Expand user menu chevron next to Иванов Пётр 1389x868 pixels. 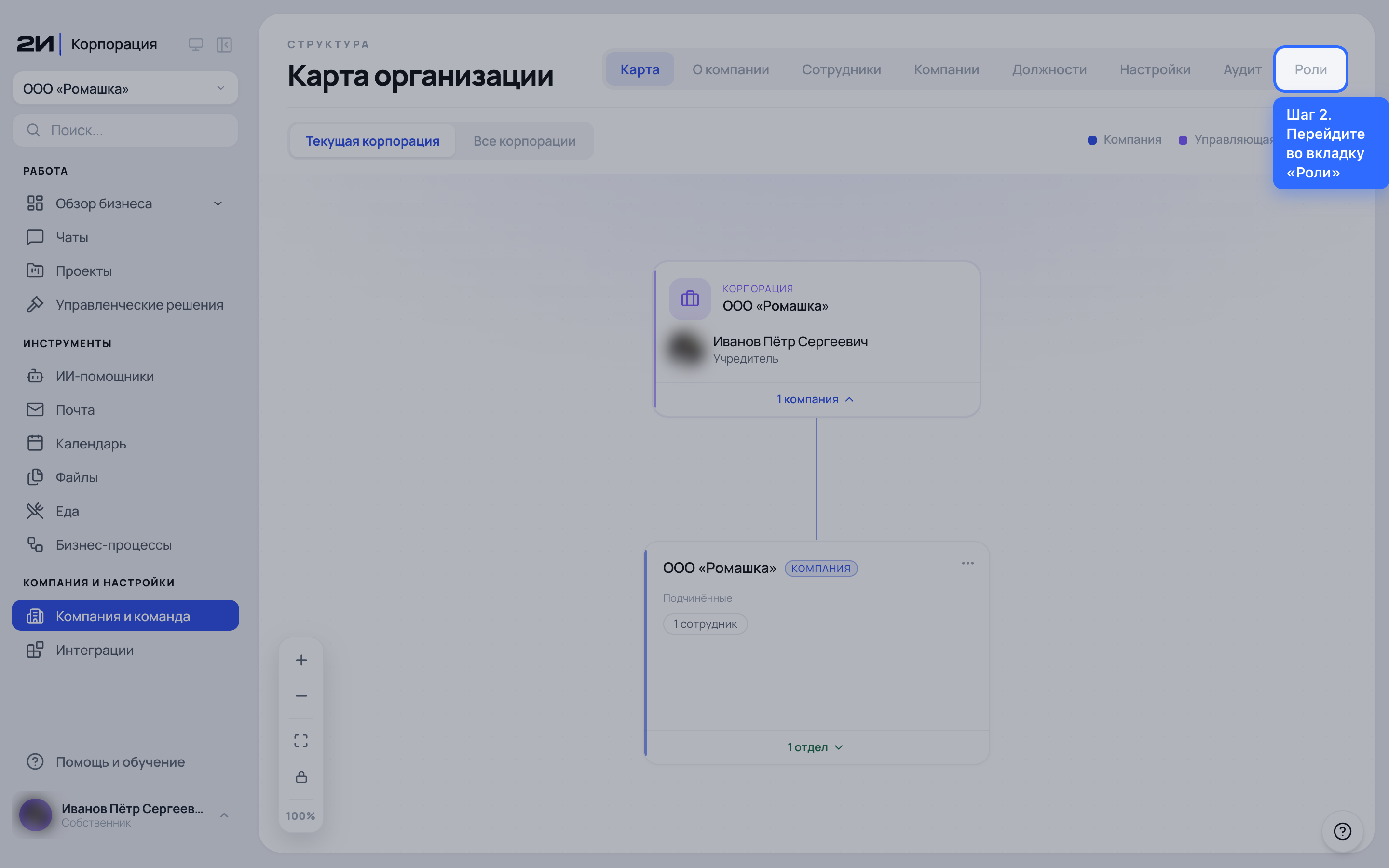[224, 815]
